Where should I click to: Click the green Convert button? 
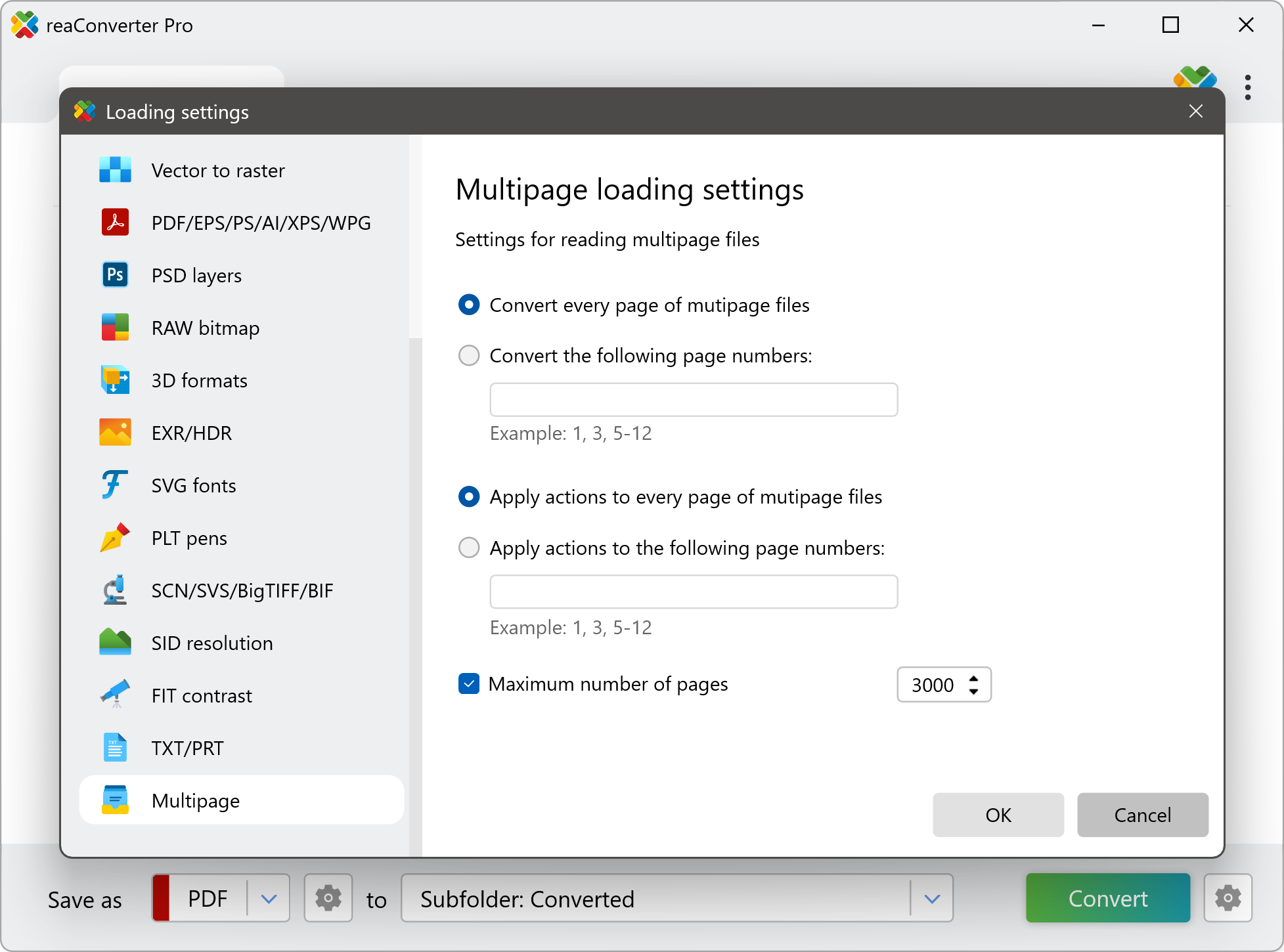point(1107,898)
